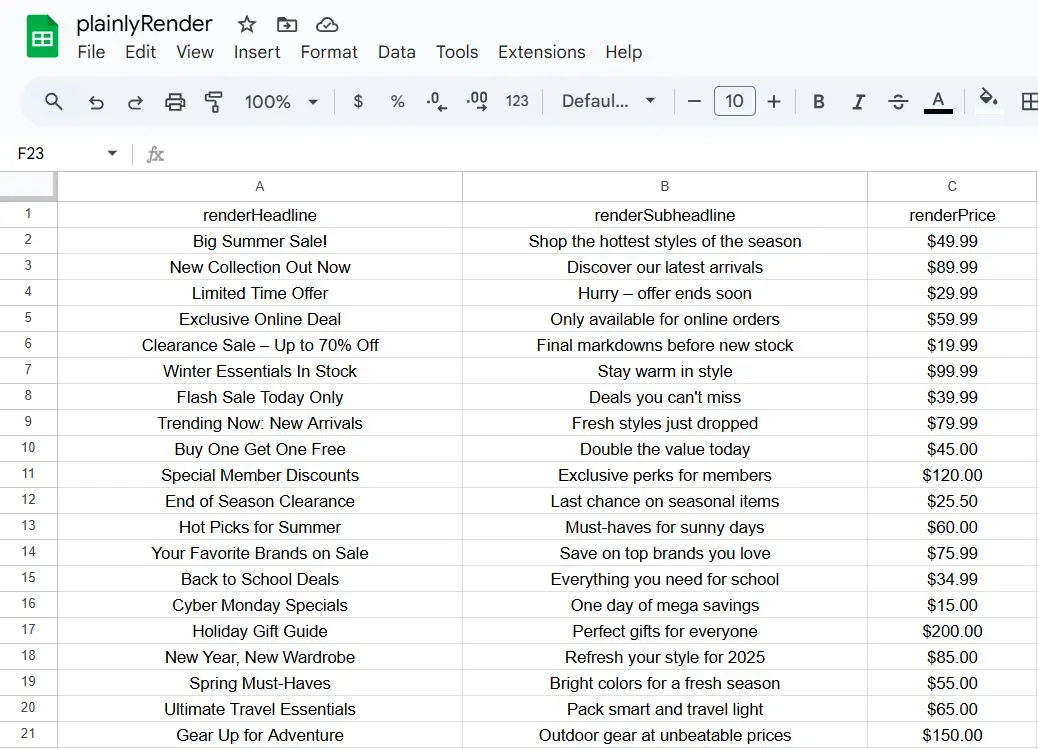Increase decimal places

coord(476,101)
